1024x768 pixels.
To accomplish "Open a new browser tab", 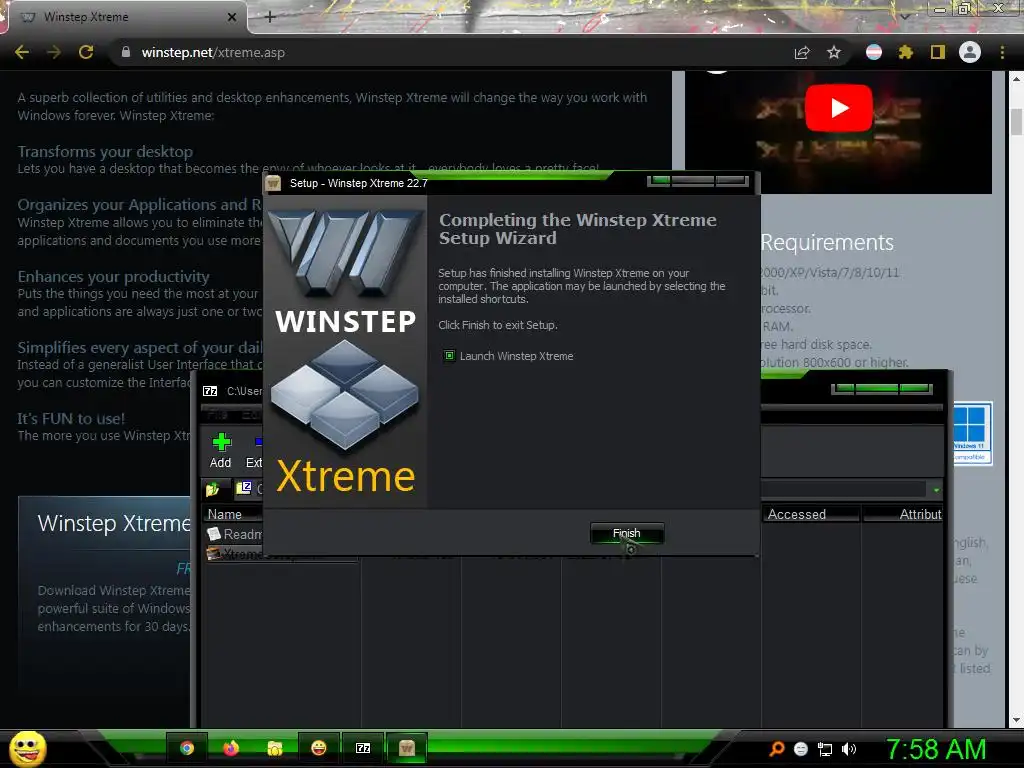I will pos(270,17).
